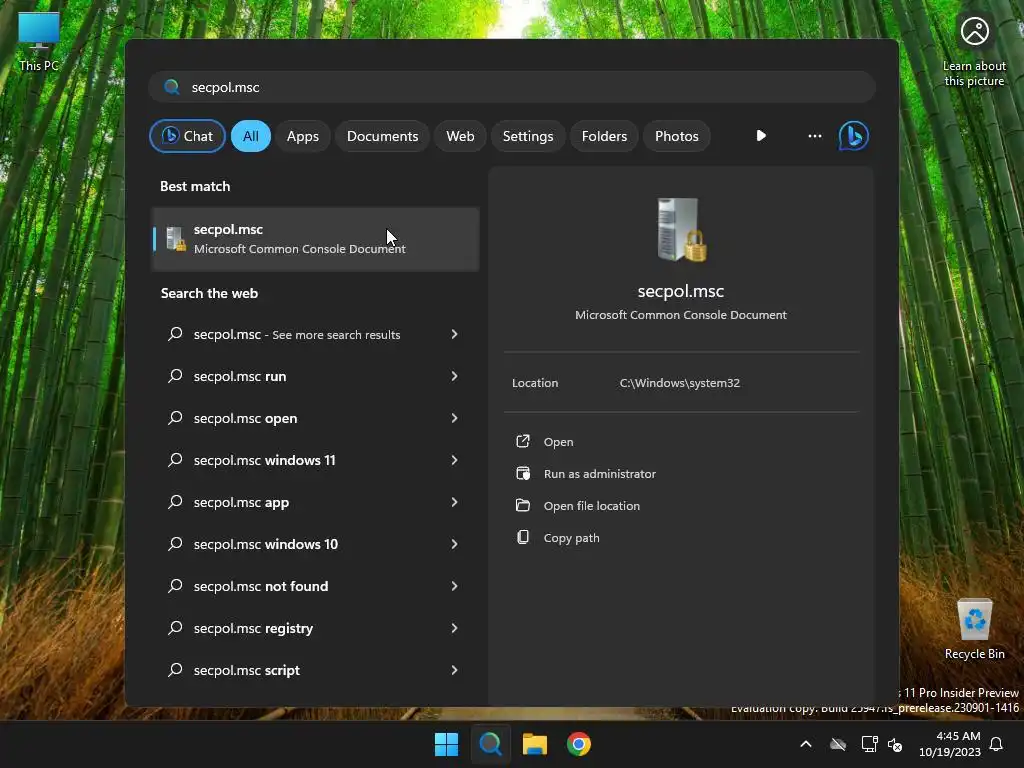Viewport: 1024px width, 768px height.
Task: Click the 'secpol.msc windows 10' web suggestion
Action: tap(315, 544)
